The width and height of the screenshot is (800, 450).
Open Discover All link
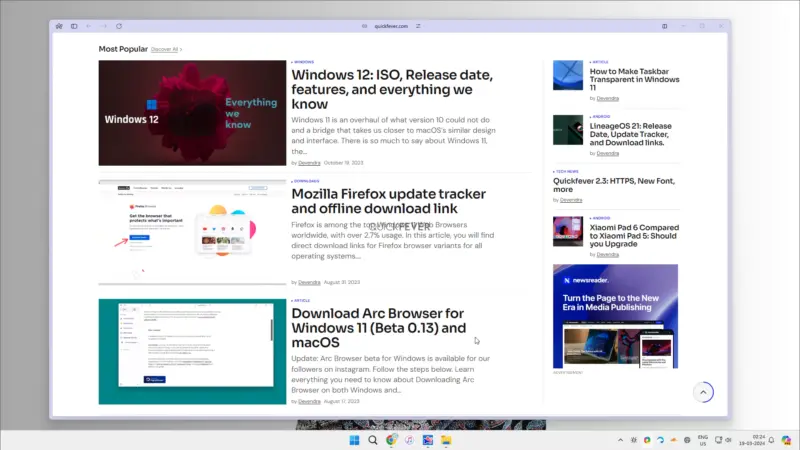click(164, 49)
